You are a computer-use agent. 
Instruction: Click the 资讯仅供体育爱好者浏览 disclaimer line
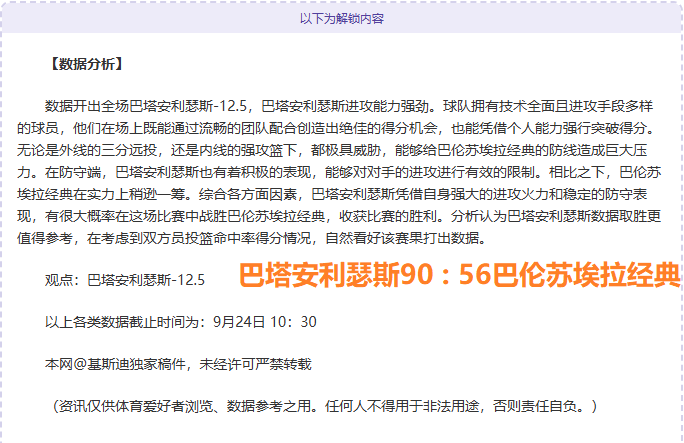[x=324, y=406]
